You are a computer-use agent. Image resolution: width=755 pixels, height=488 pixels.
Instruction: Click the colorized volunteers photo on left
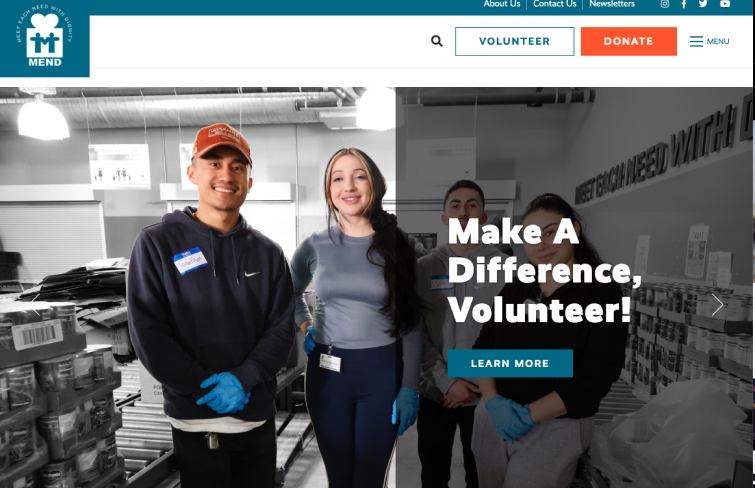(x=198, y=288)
